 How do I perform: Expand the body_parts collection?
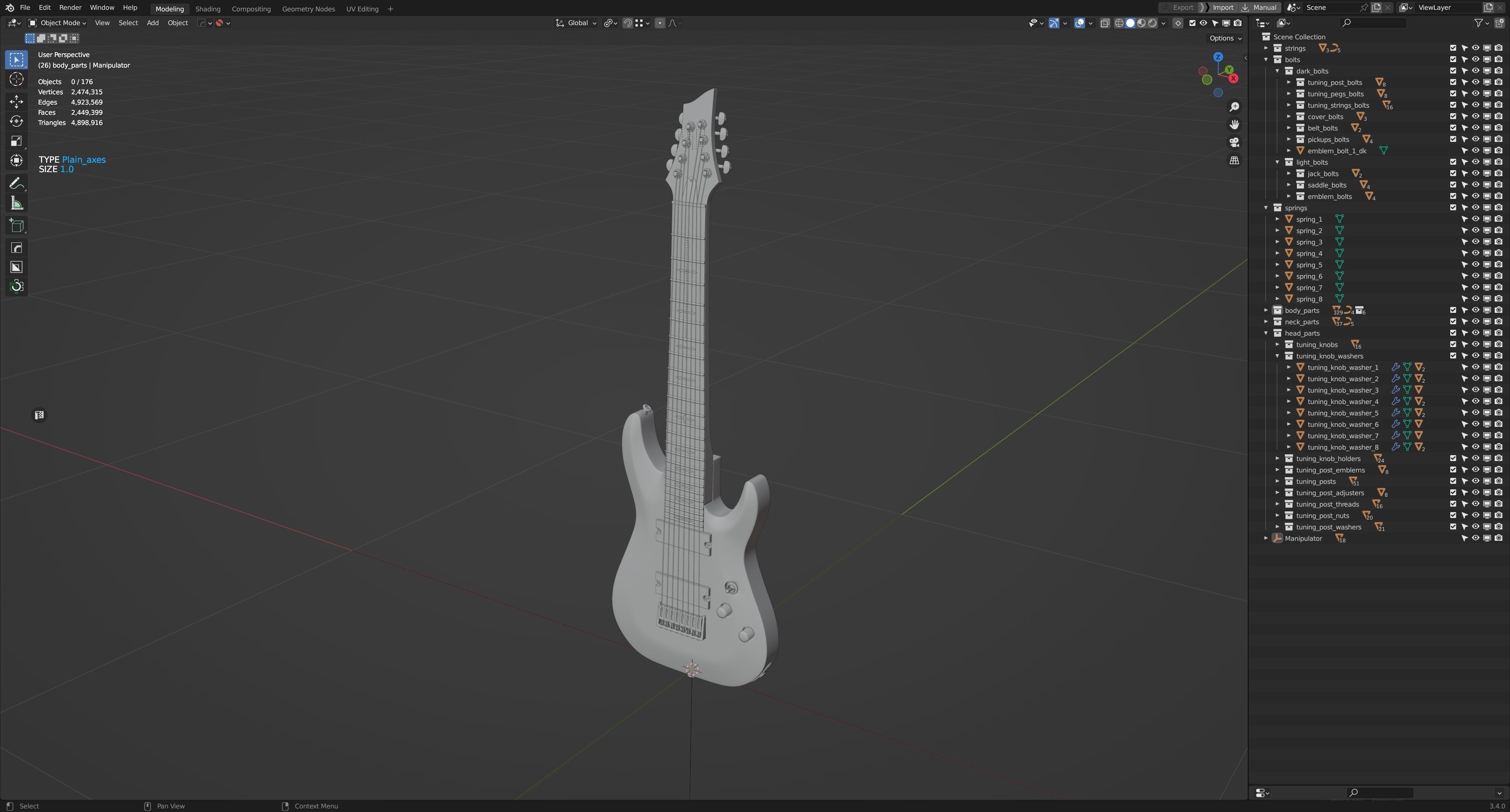tap(1265, 310)
